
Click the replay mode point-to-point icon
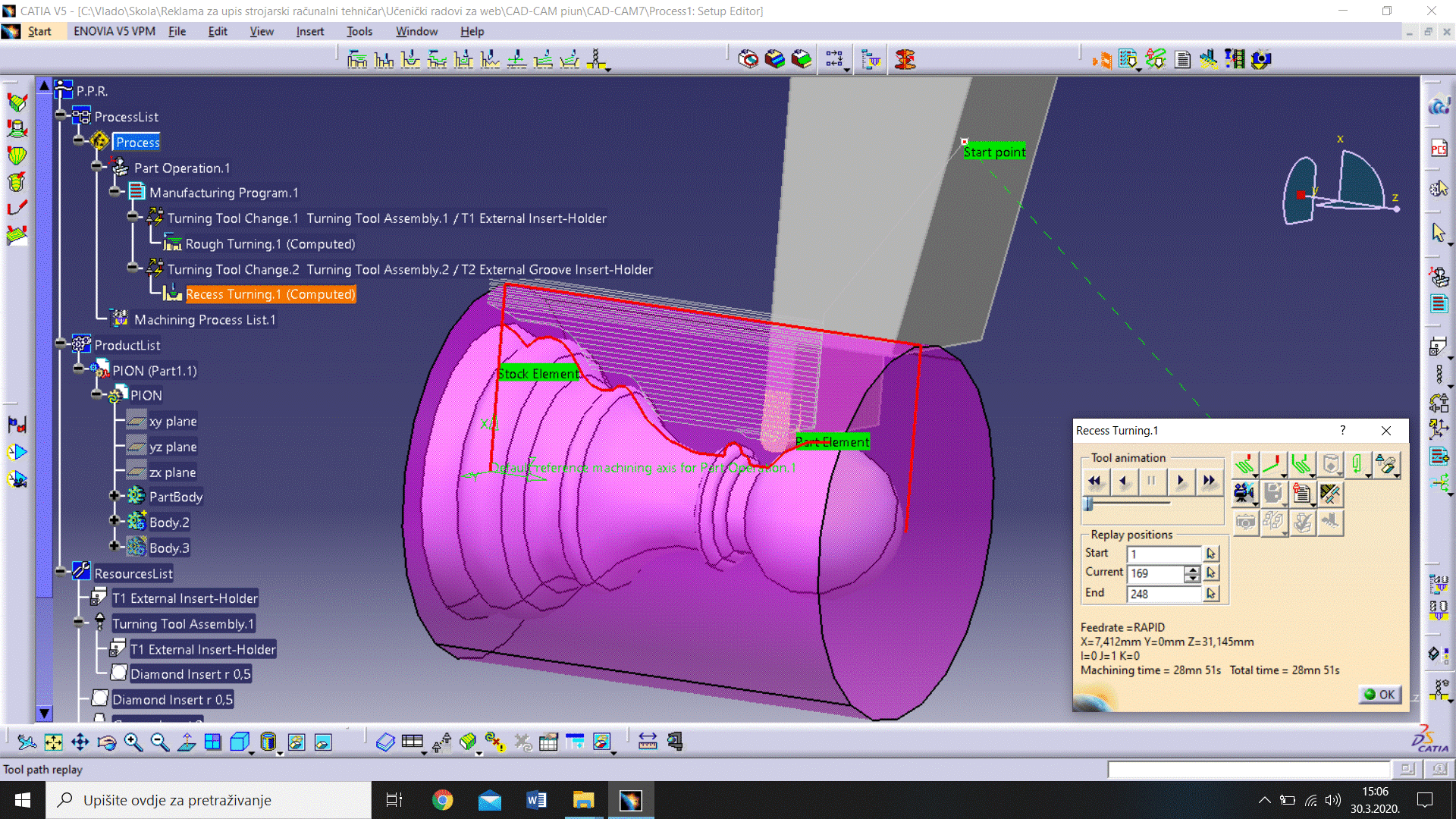(x=1244, y=465)
